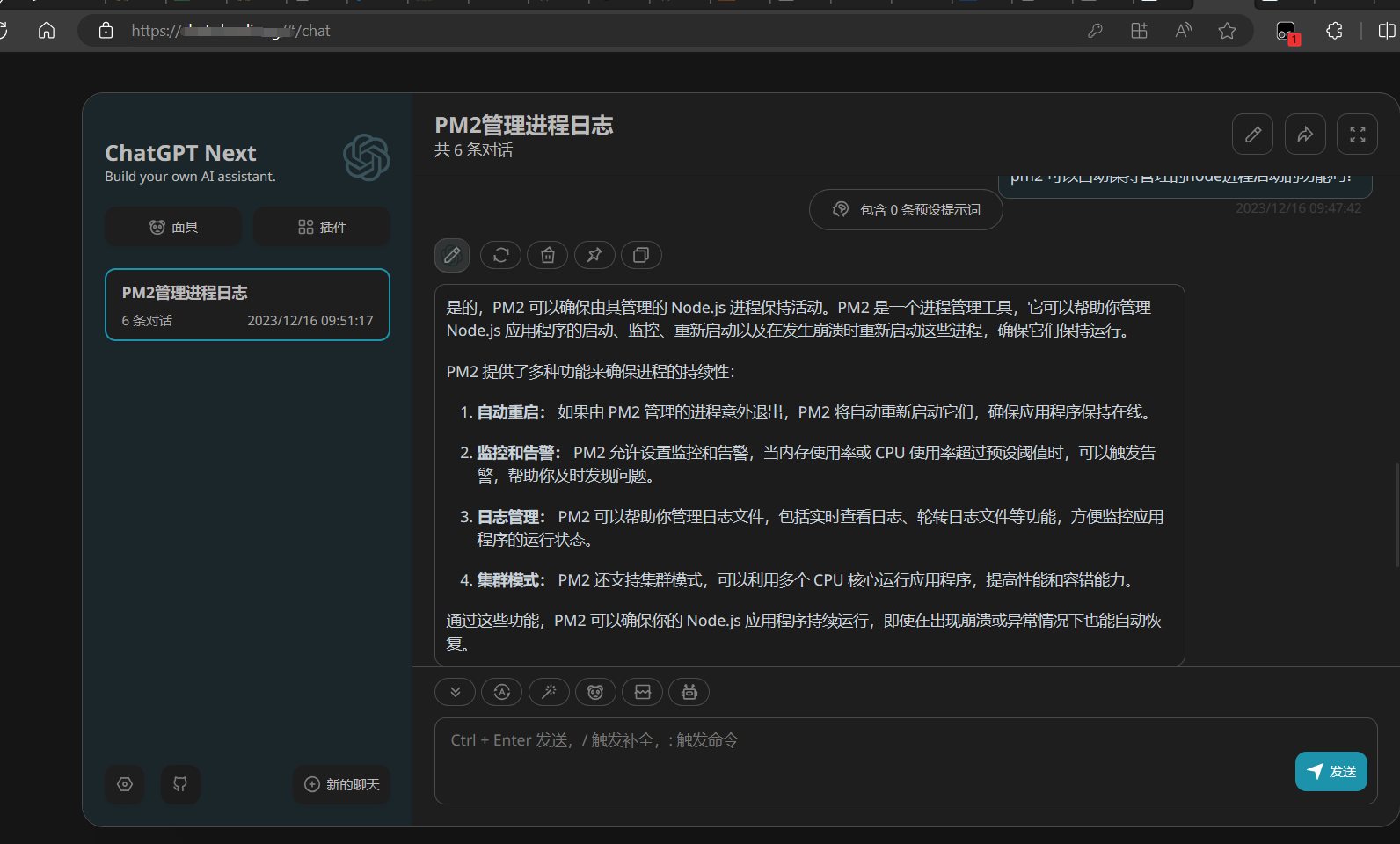Open the extension with red badge
This screenshot has height=844, width=1400.
pyautogui.click(x=1287, y=33)
